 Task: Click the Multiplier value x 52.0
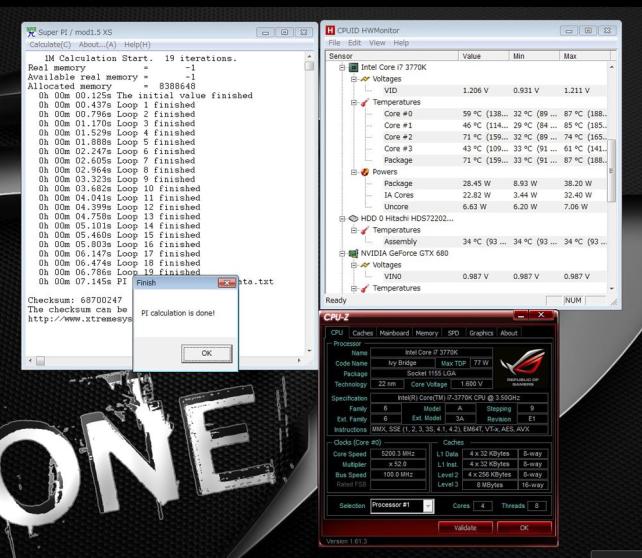398,464
